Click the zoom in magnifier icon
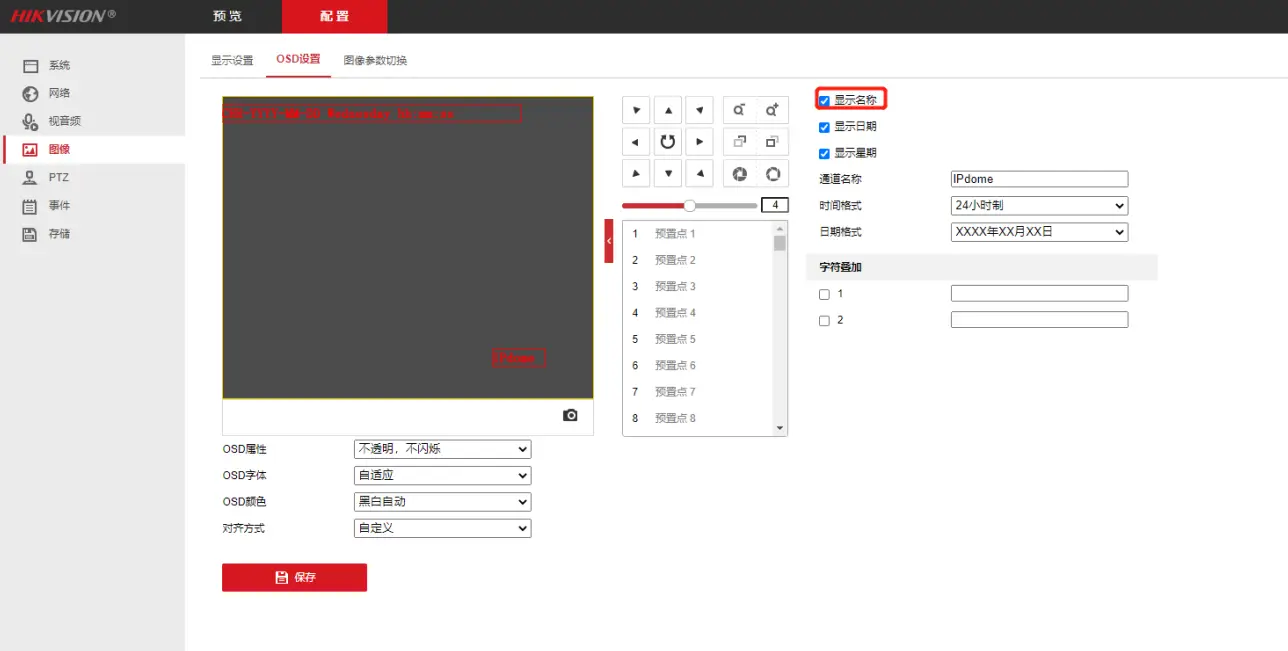The image size is (1288, 651). coord(772,110)
